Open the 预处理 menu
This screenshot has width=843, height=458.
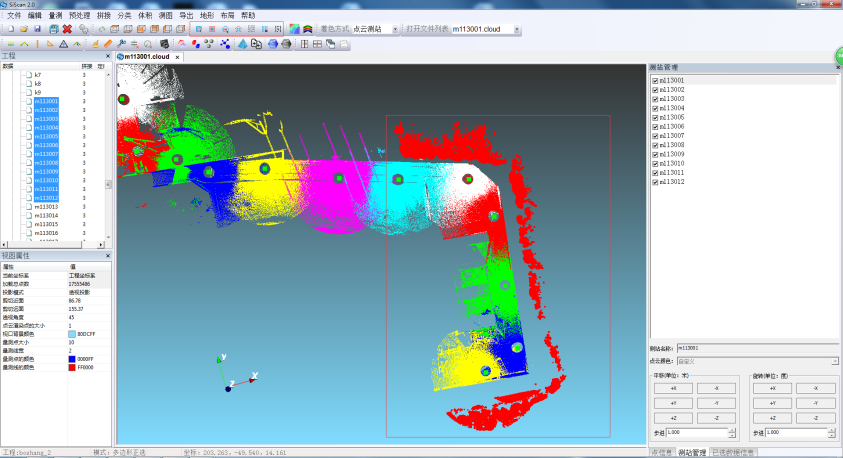click(x=79, y=16)
